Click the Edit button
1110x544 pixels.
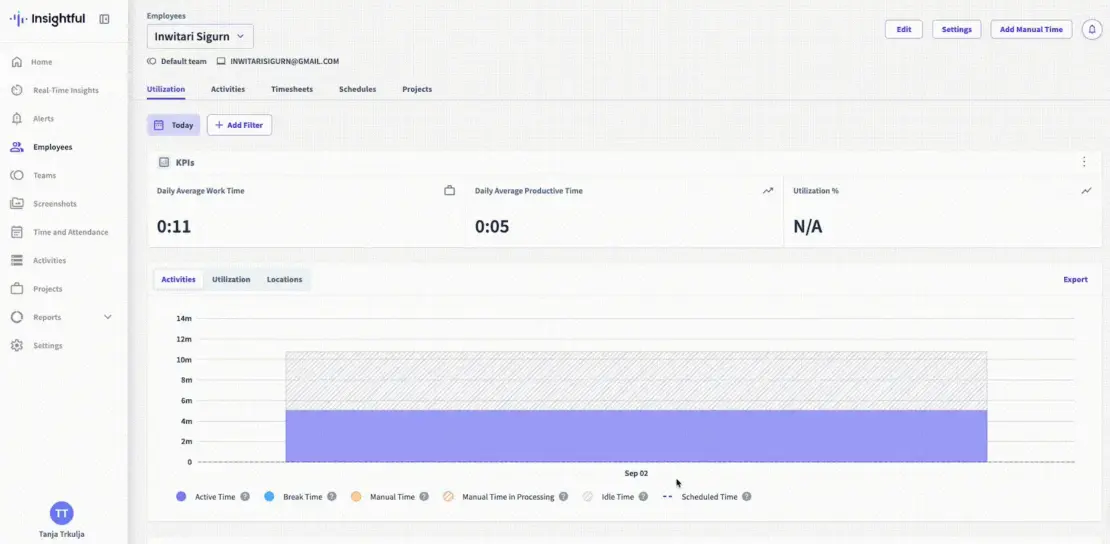click(904, 30)
